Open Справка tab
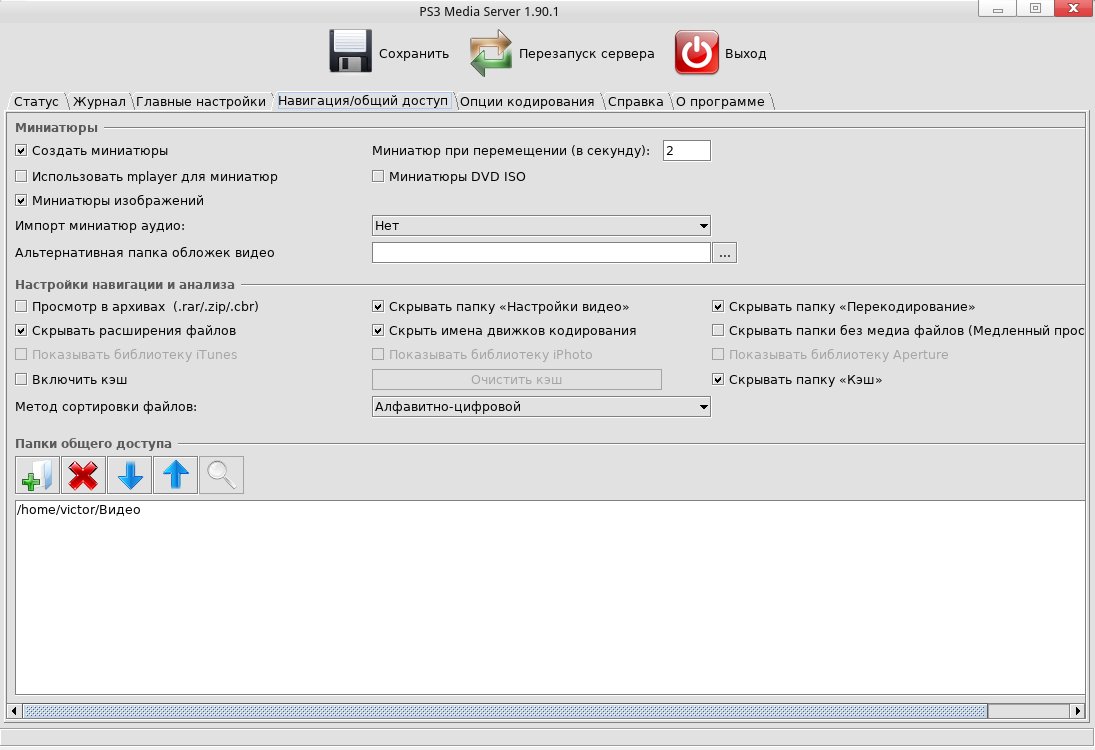Screen dimensions: 1095x750 635,101
